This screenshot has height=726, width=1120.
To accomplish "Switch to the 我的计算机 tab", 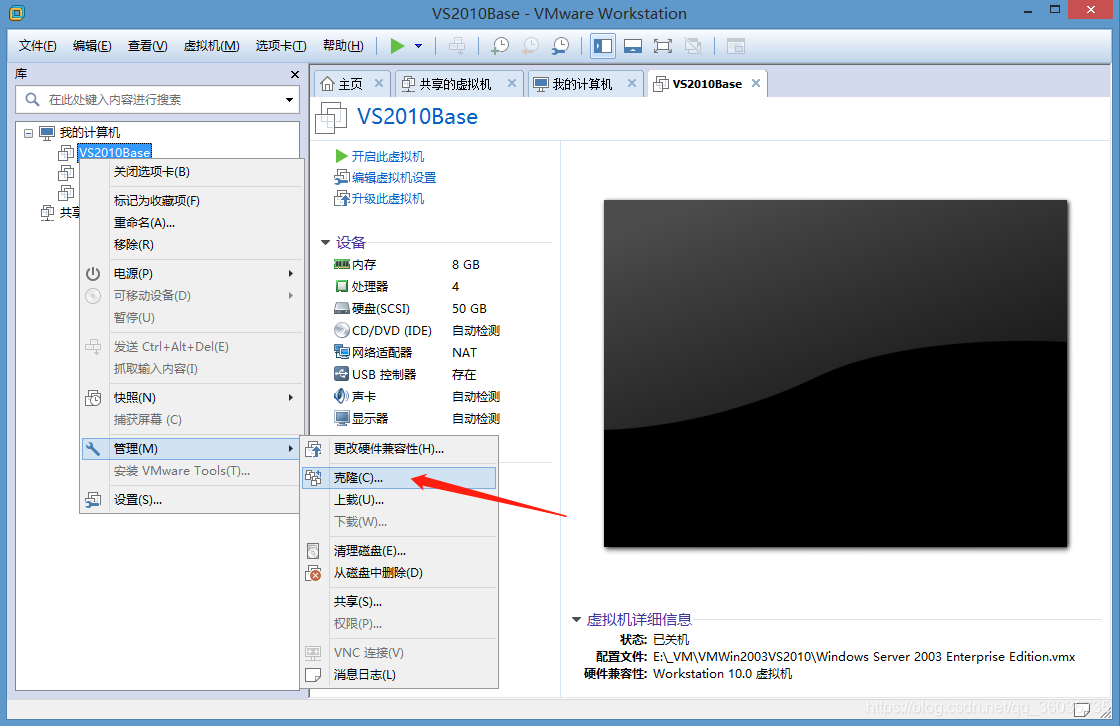I will click(584, 84).
